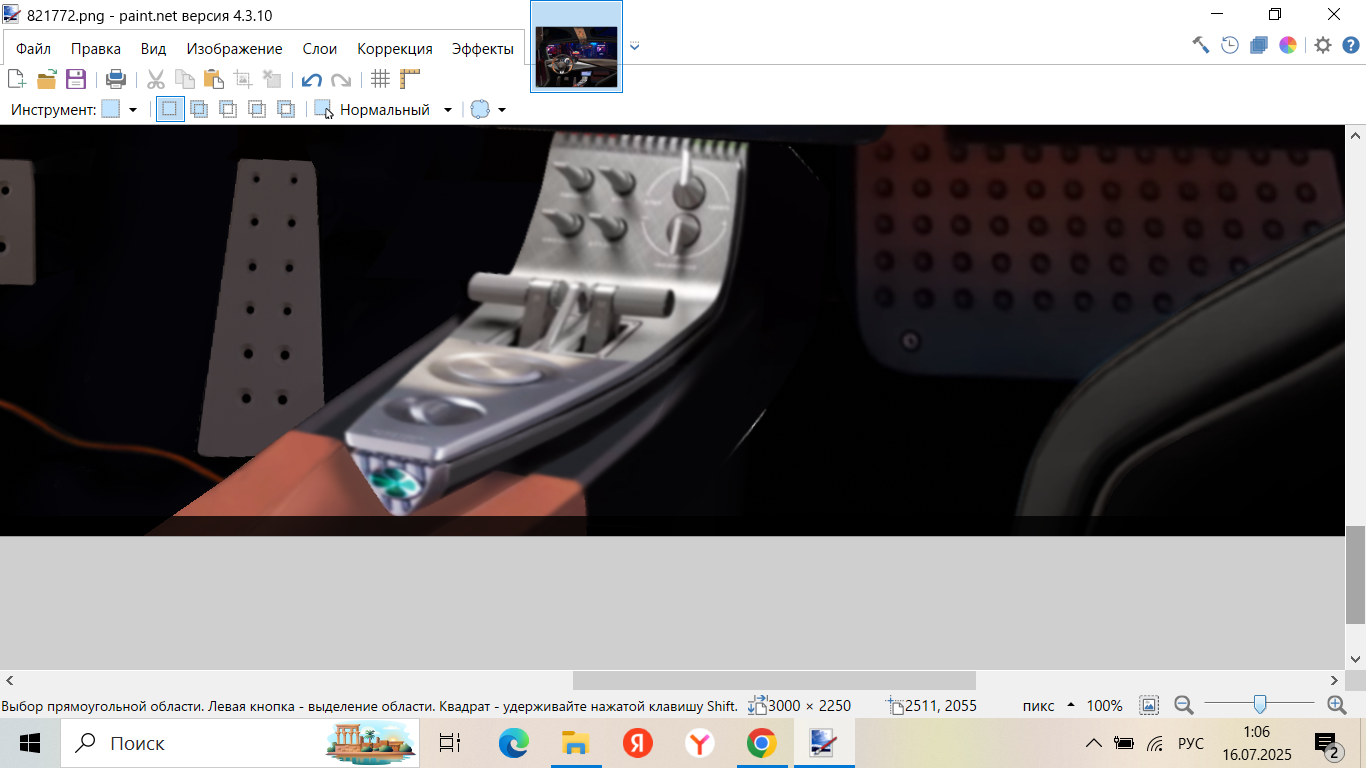Click the Save file icon
The image size is (1366, 768).
click(x=76, y=79)
